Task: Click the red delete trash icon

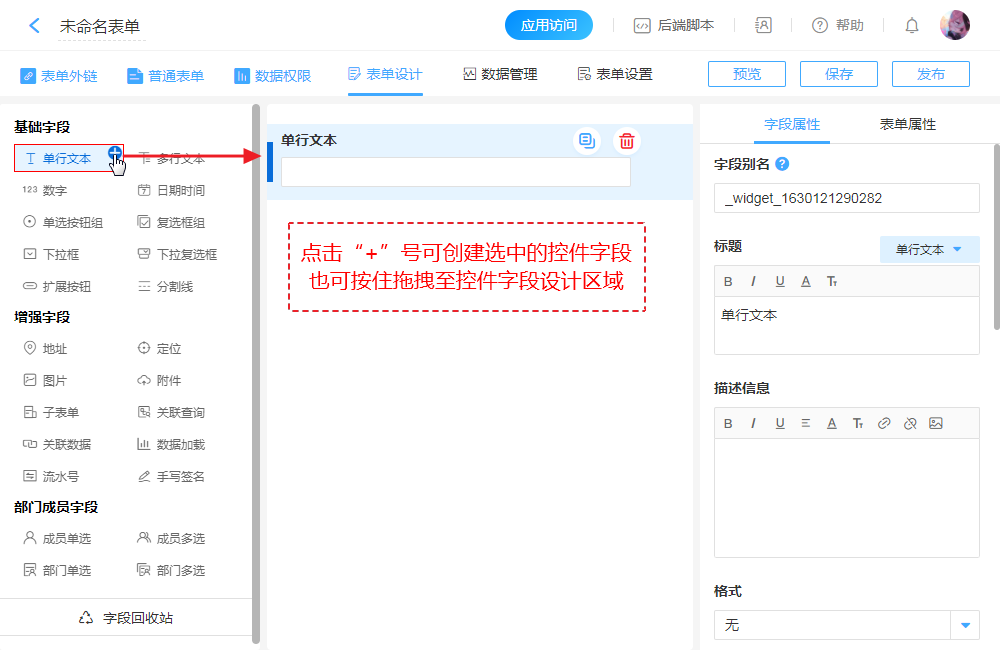Action: [626, 141]
